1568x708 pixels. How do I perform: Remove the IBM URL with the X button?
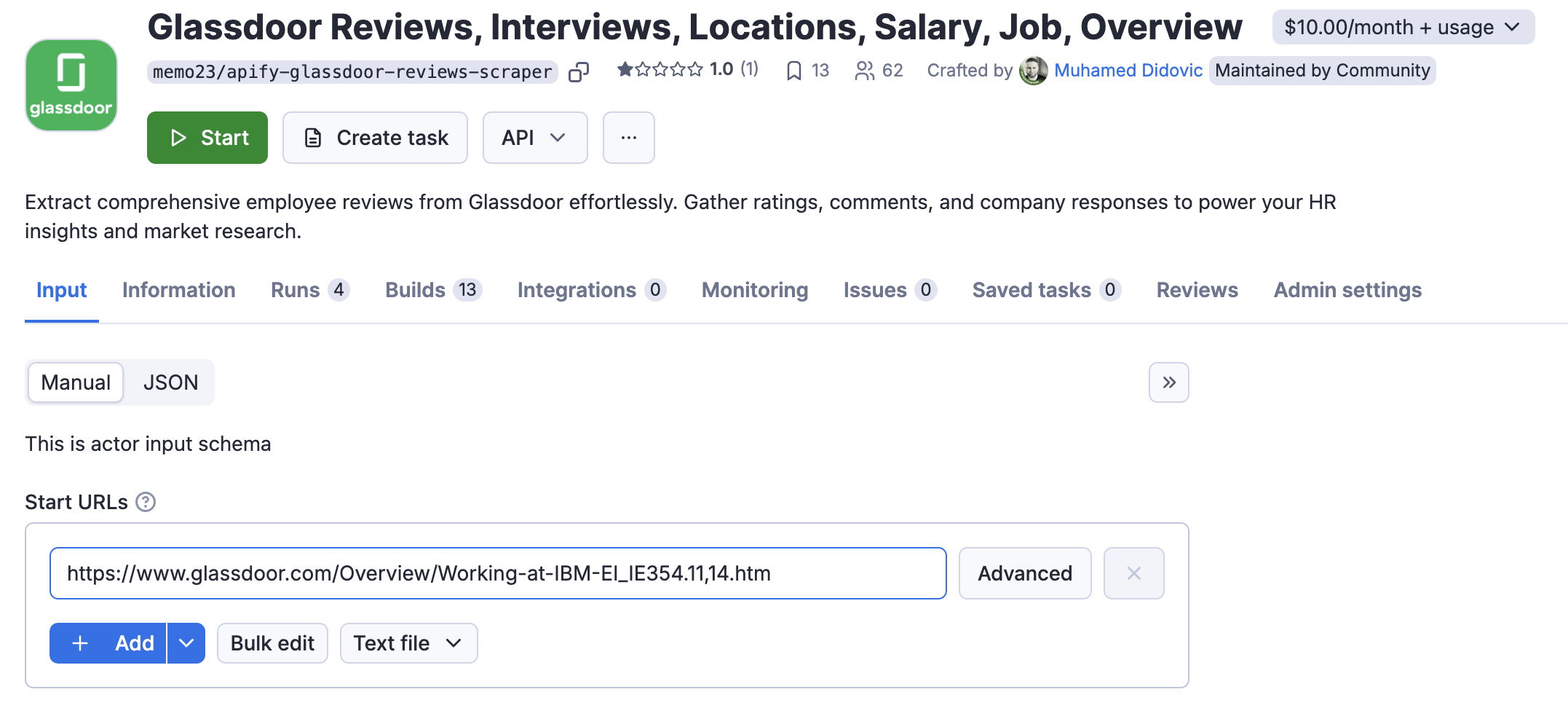(x=1134, y=573)
